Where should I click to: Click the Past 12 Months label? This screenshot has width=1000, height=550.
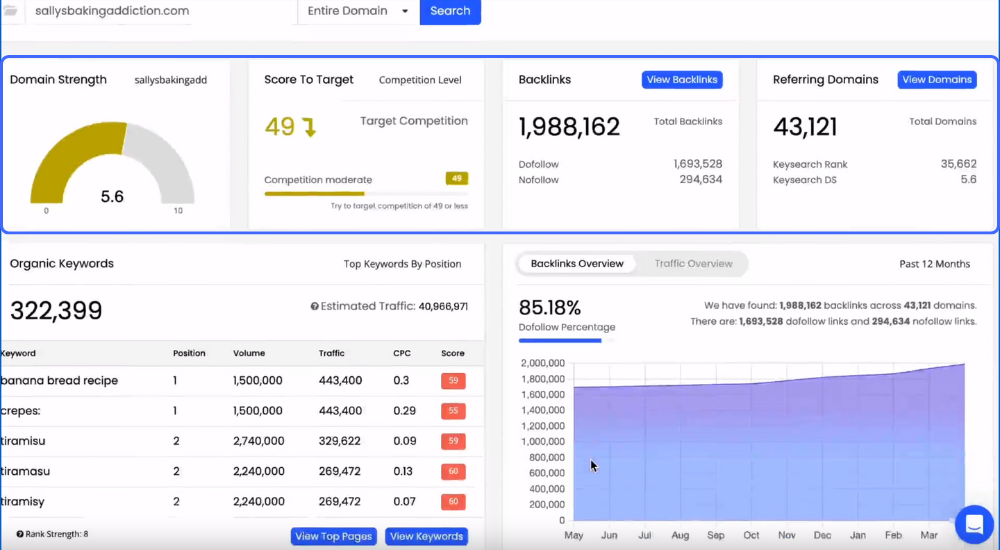pyautogui.click(x=935, y=264)
